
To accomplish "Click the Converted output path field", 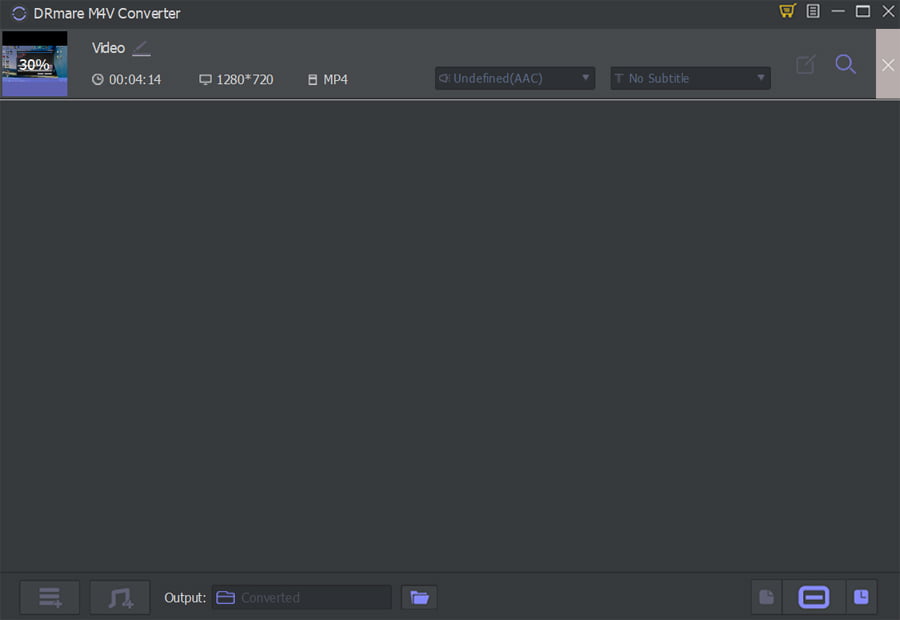I will 302,598.
